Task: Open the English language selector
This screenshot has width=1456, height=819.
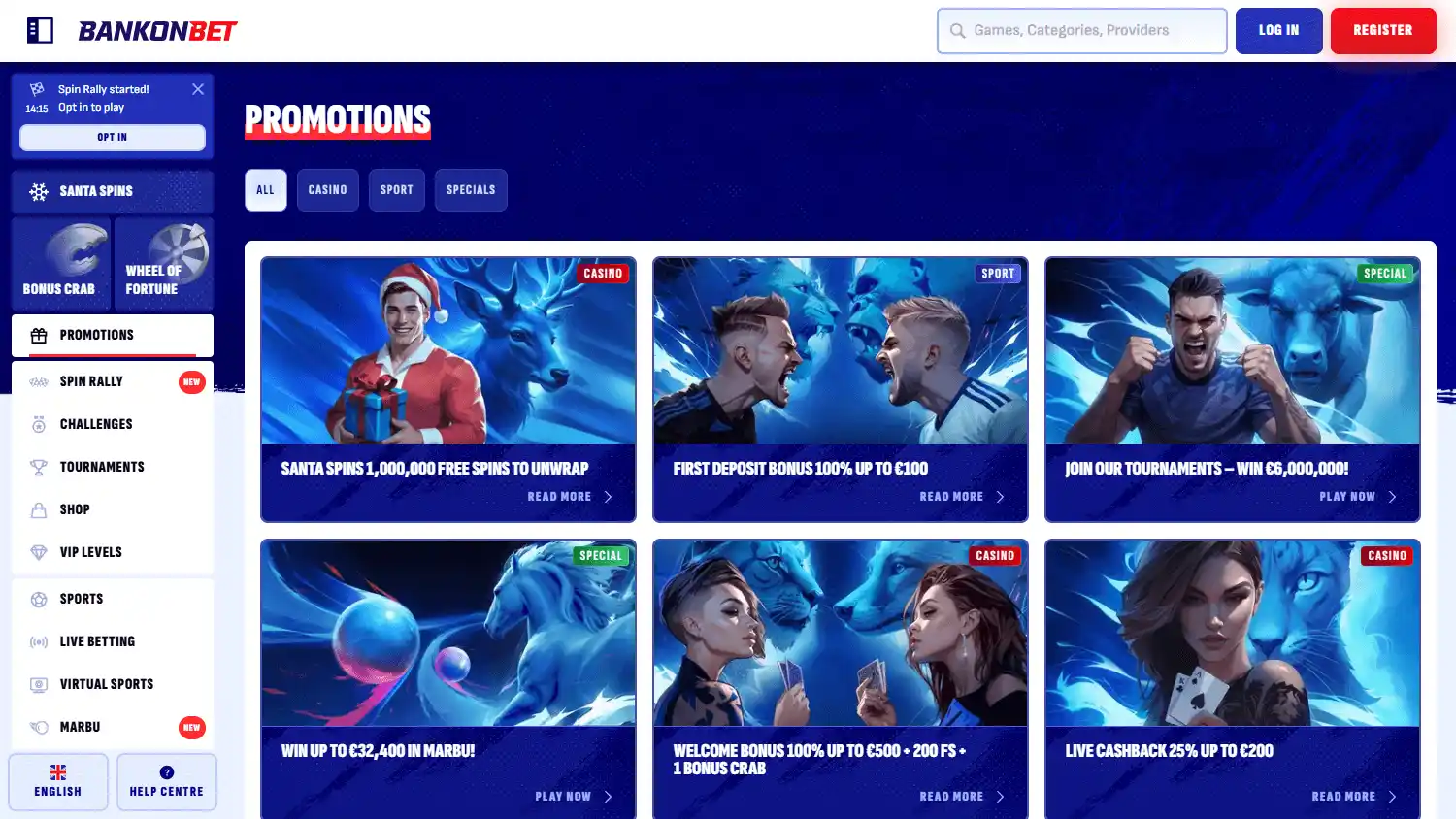Action: pyautogui.click(x=58, y=782)
